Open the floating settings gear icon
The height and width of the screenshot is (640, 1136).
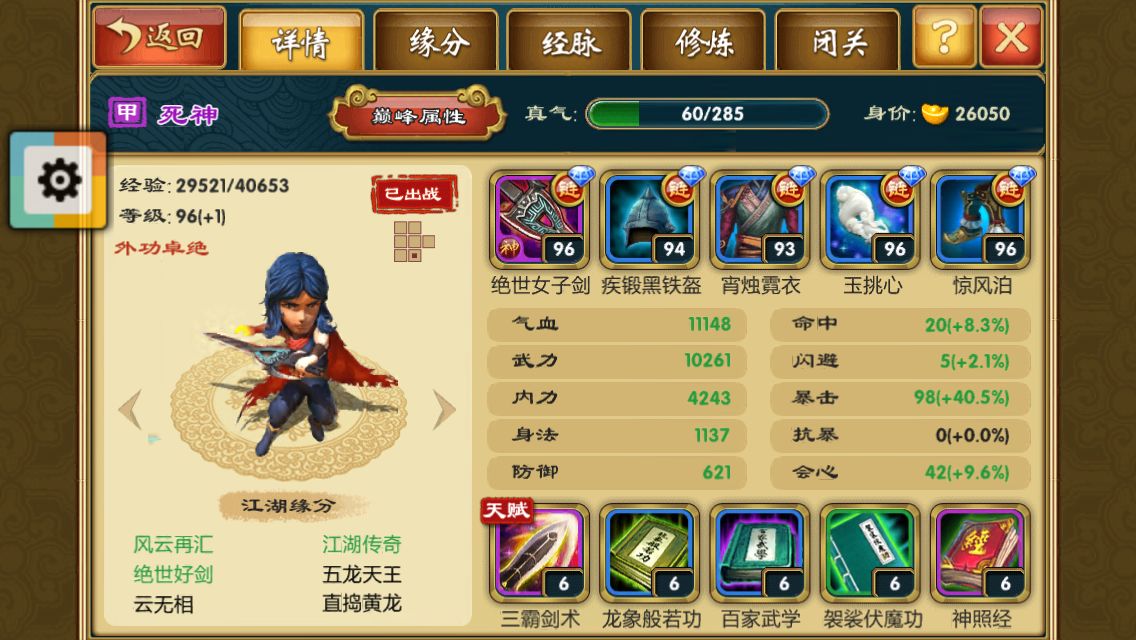click(x=59, y=180)
